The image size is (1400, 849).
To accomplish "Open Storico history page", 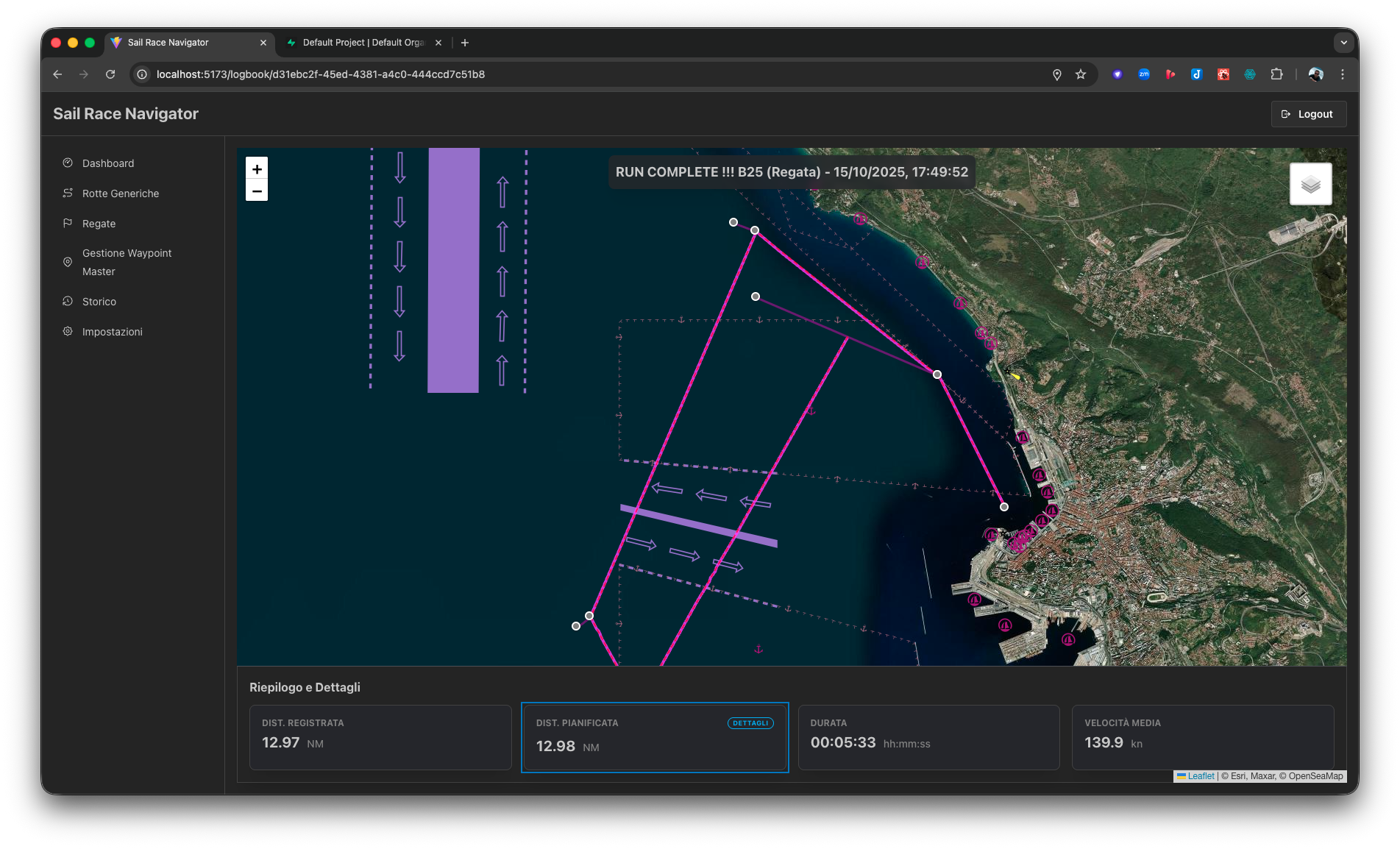I will pos(99,302).
